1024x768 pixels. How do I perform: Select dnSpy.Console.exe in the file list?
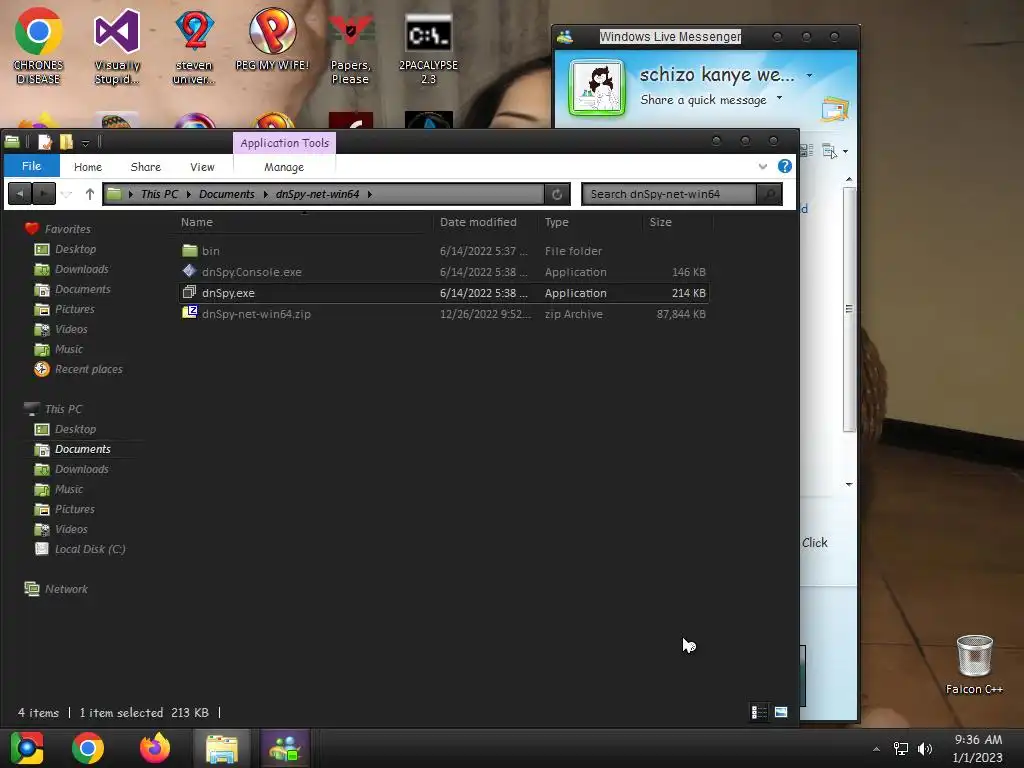tap(444, 272)
